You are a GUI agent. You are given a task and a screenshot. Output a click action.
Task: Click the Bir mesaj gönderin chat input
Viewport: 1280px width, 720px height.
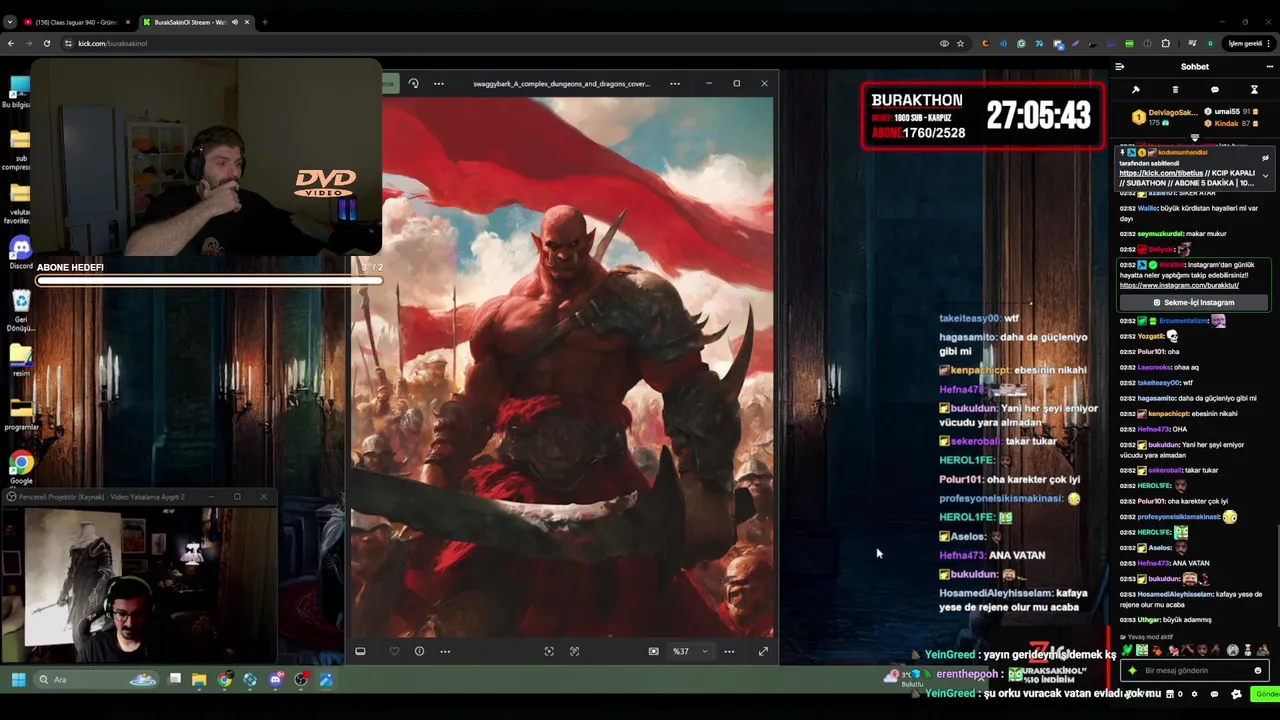pos(1195,670)
